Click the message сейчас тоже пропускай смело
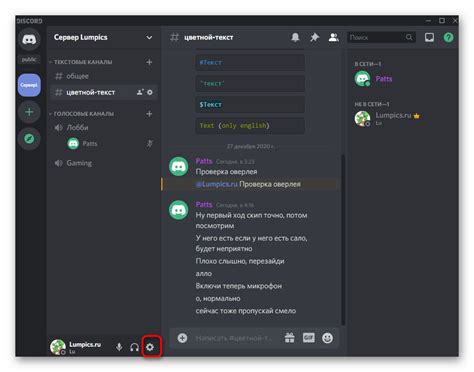 pos(246,311)
